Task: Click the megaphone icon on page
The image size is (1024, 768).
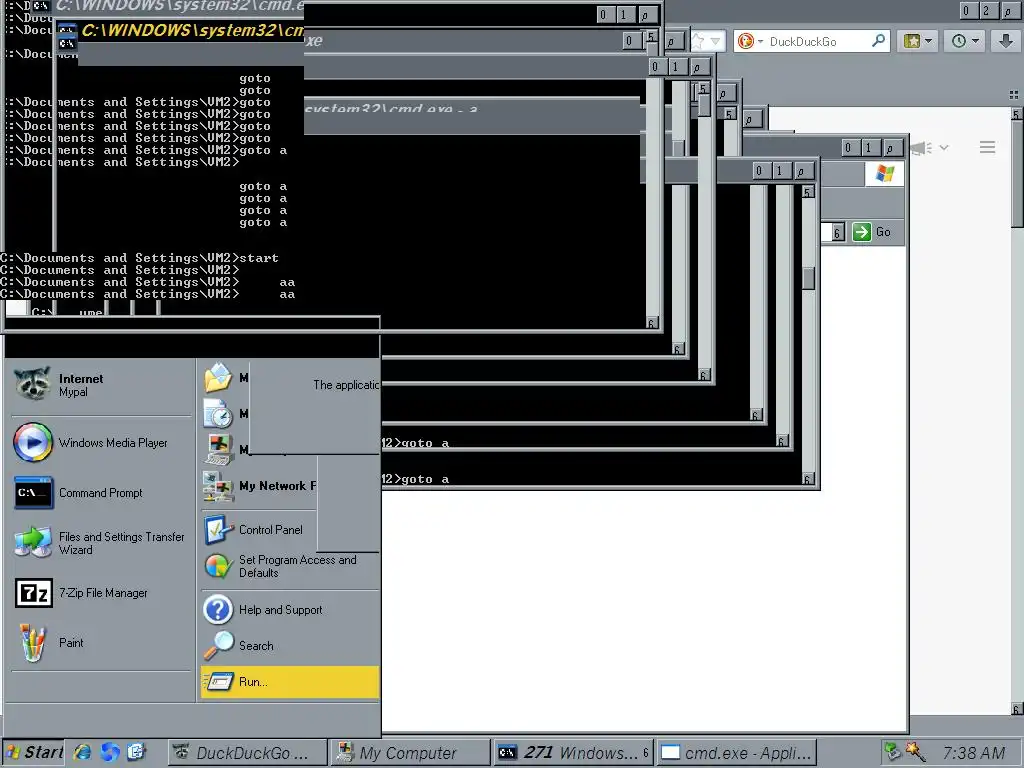Action: click(921, 148)
